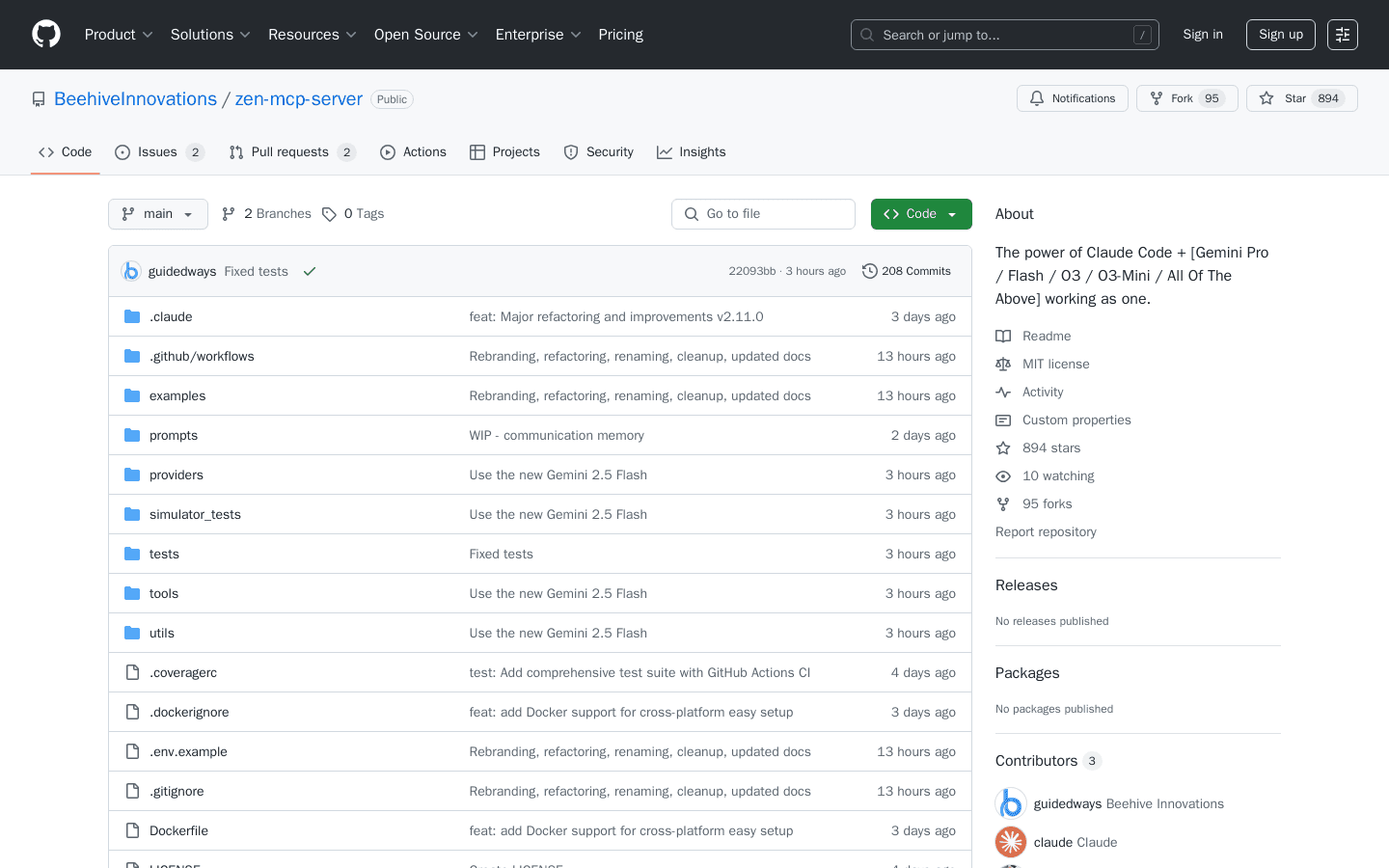Select the Code tab
This screenshot has height=868, width=1389.
(65, 152)
